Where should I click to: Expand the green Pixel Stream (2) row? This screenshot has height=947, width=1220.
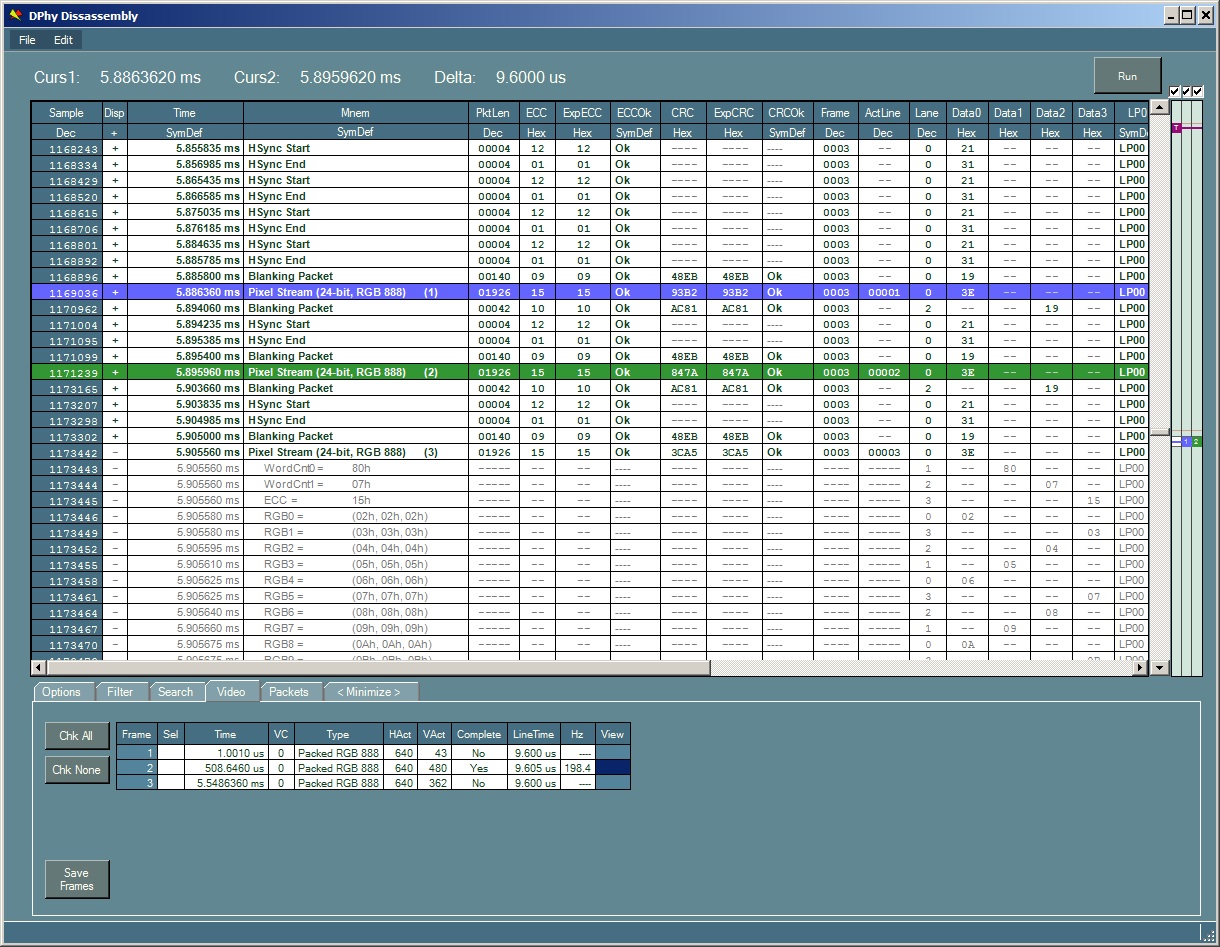[114, 373]
